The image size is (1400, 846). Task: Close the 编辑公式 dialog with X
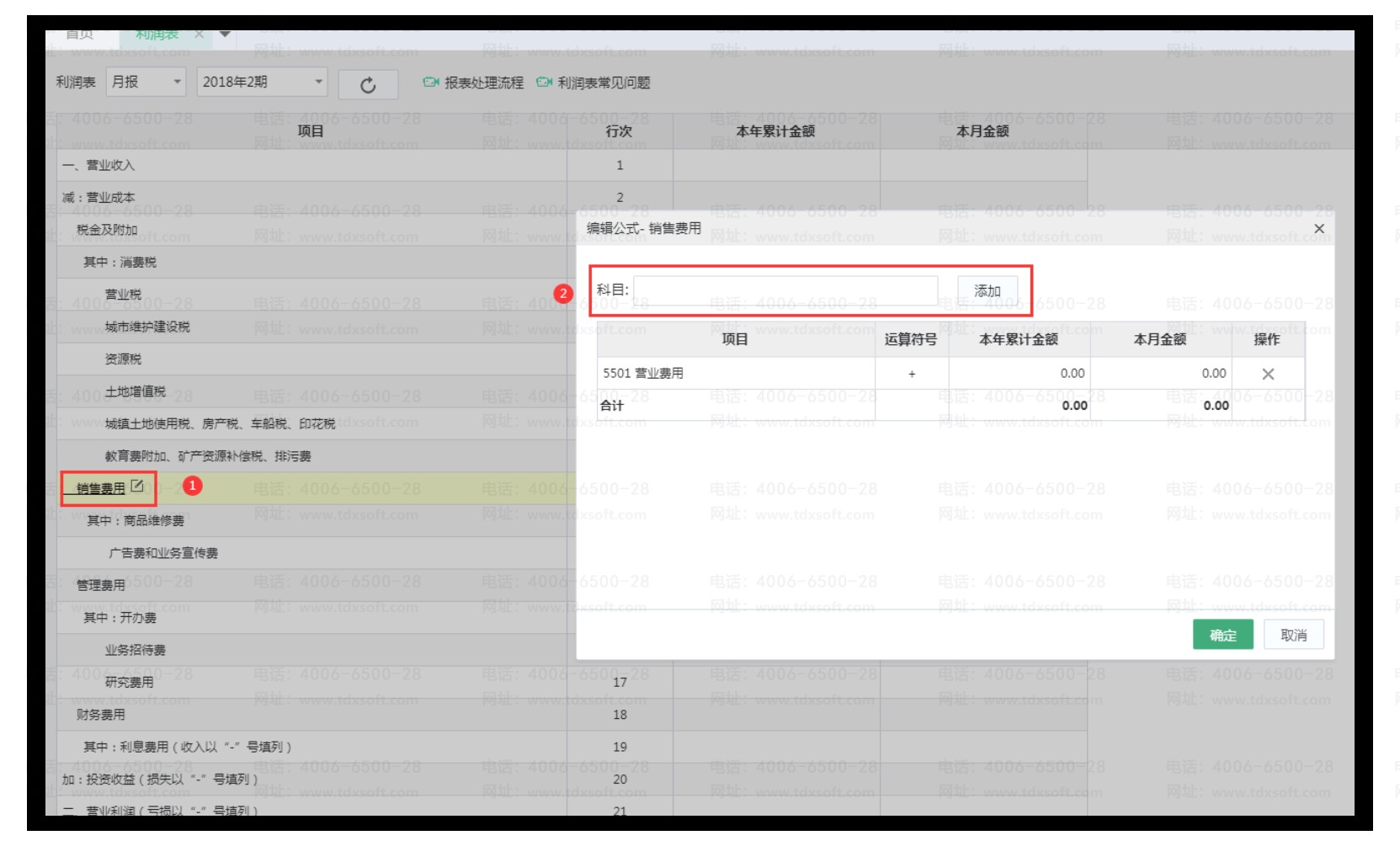(1318, 229)
